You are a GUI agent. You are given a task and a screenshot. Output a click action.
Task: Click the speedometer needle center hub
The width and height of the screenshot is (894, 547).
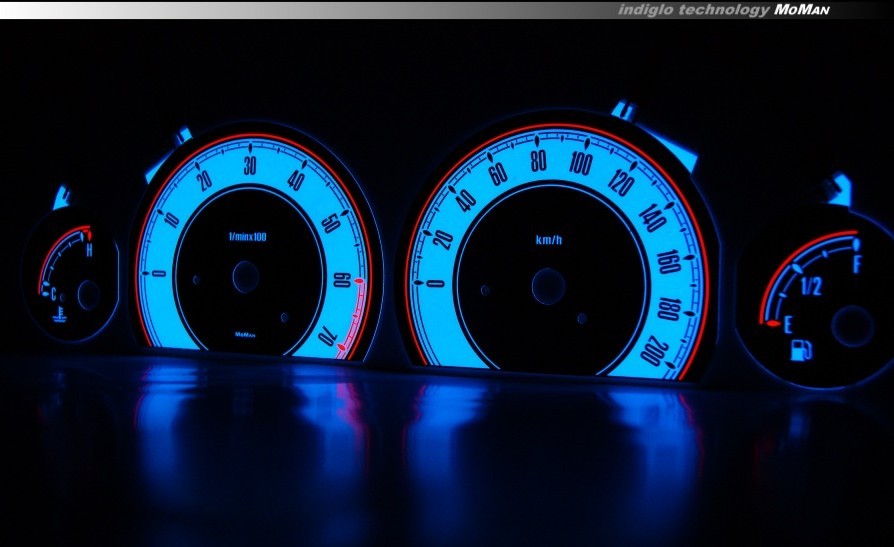548,286
